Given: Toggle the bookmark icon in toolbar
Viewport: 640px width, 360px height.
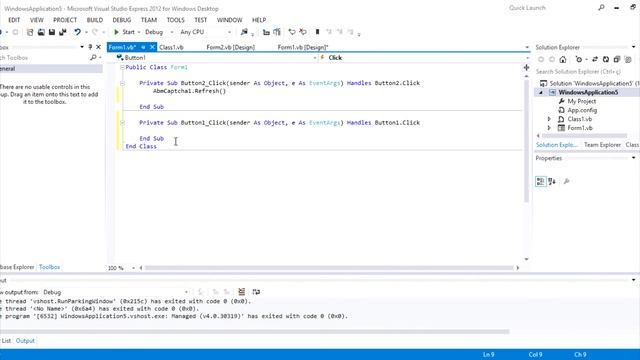Looking at the screenshot, I should coord(317,32).
